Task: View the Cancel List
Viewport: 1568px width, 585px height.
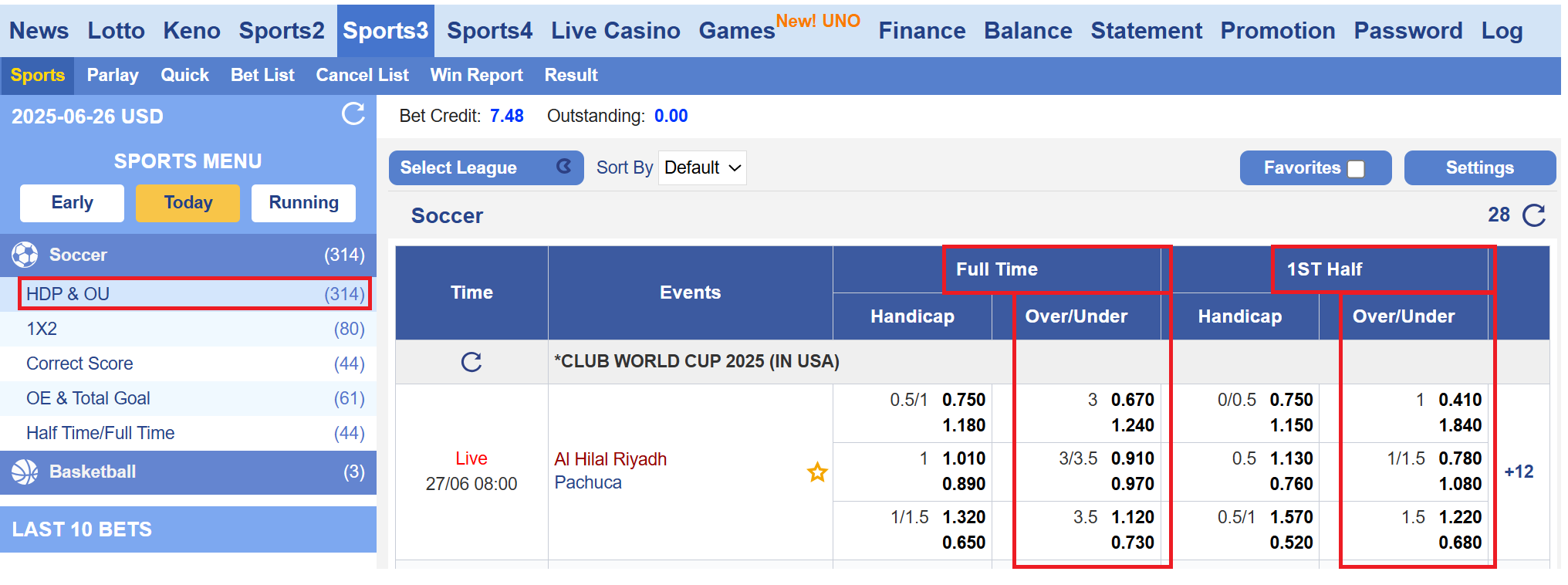Action: [x=362, y=76]
